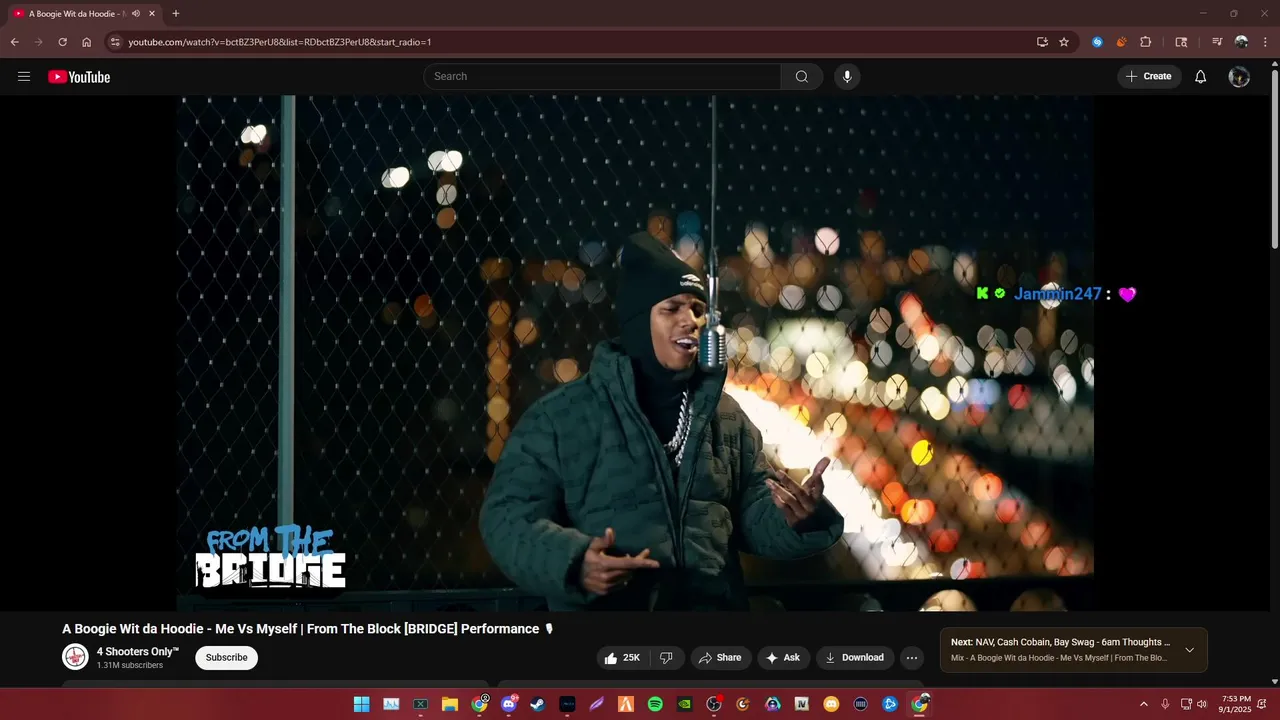Start voice search with the microphone
Screen dimensions: 1280x720
click(x=847, y=77)
